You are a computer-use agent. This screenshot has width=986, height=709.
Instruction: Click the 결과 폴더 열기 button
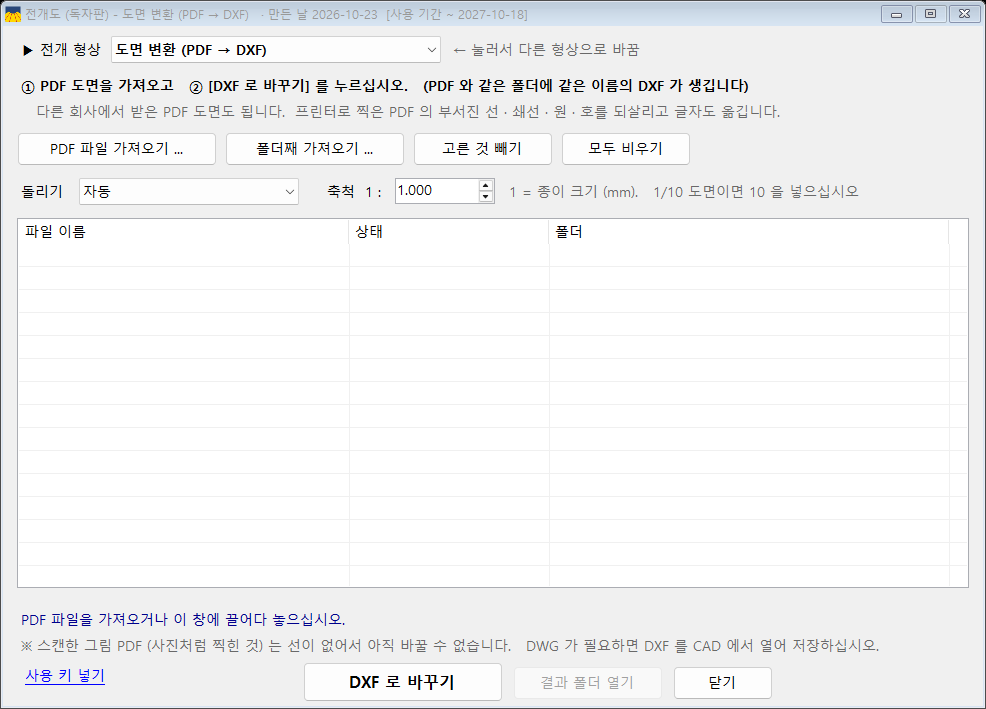point(587,683)
